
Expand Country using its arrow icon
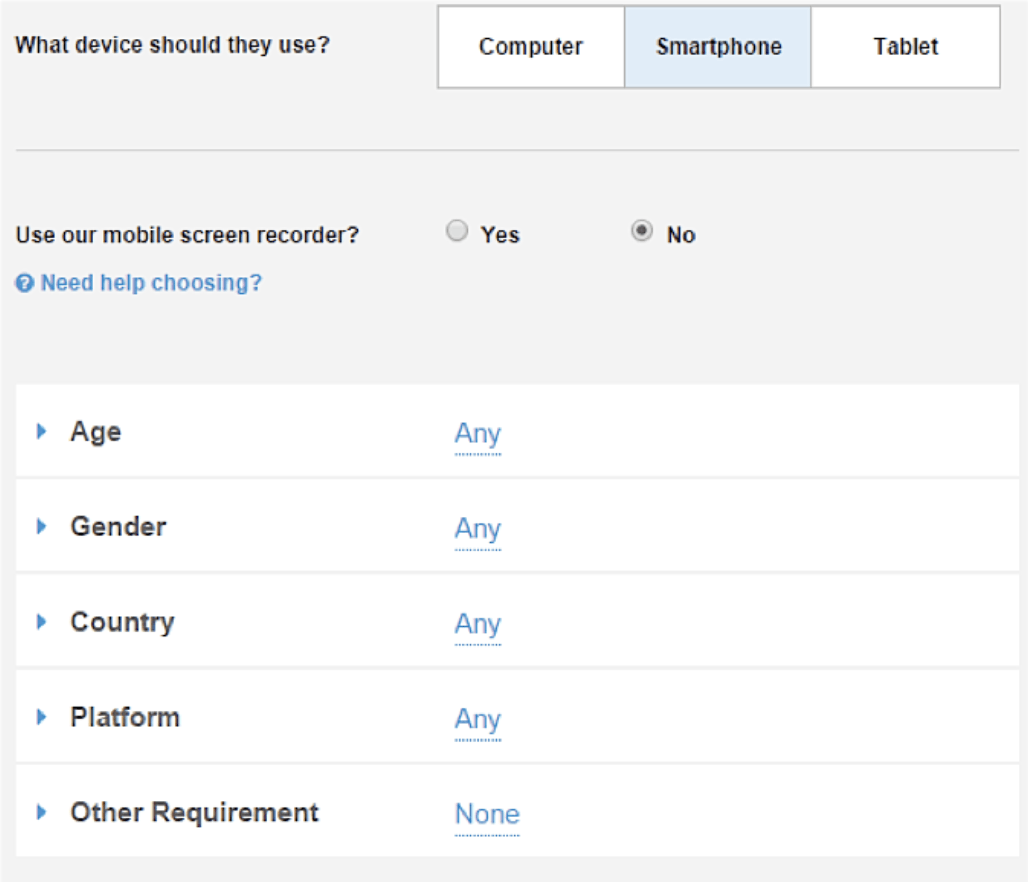[42, 621]
